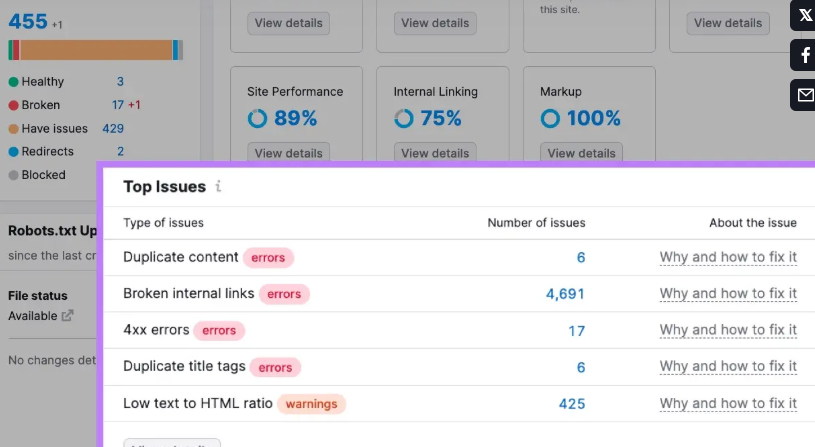Click the Site Performance donut chart icon
815x447 pixels.
257,119
